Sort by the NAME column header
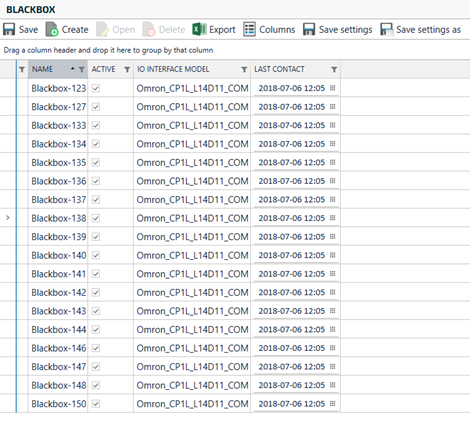Viewport: 470px width, 422px height. (42, 69)
